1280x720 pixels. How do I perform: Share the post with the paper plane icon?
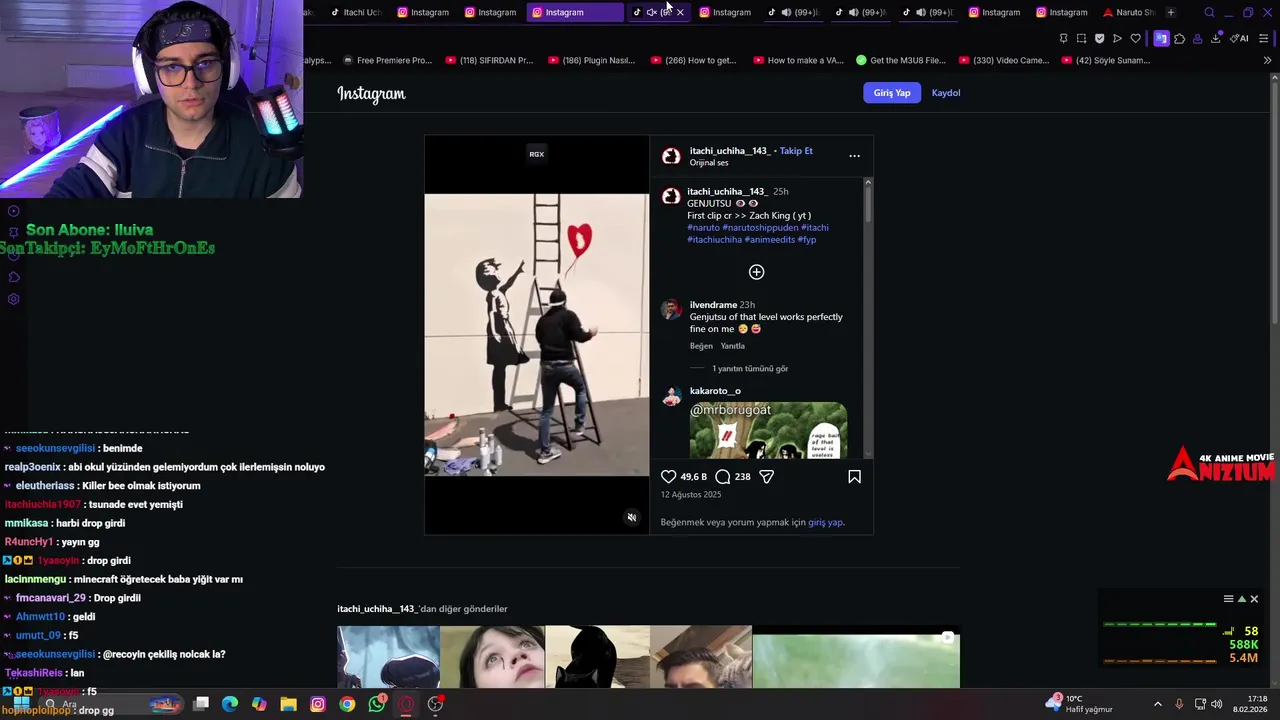pos(767,477)
